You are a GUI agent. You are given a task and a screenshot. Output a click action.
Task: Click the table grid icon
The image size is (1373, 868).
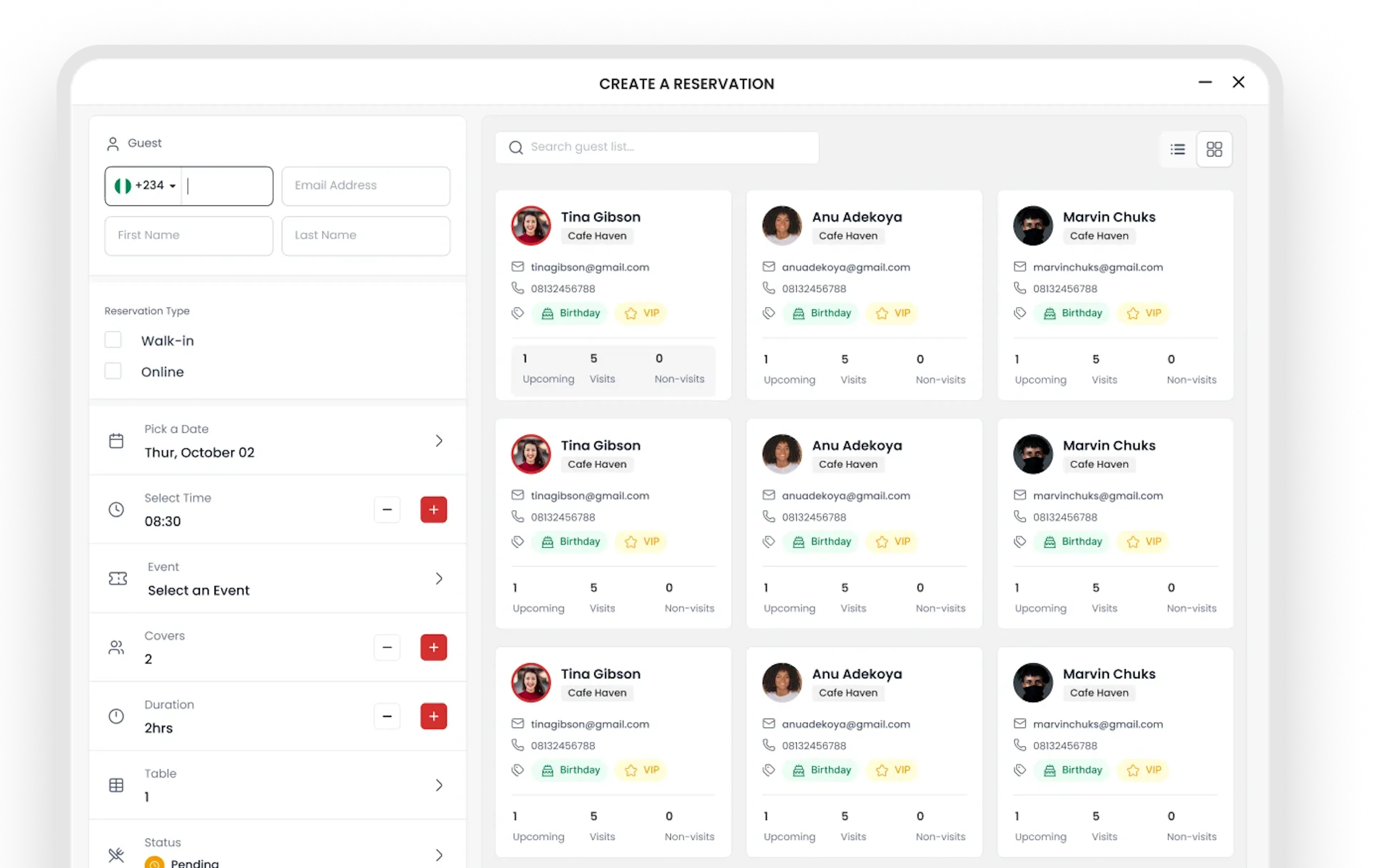pos(116,785)
